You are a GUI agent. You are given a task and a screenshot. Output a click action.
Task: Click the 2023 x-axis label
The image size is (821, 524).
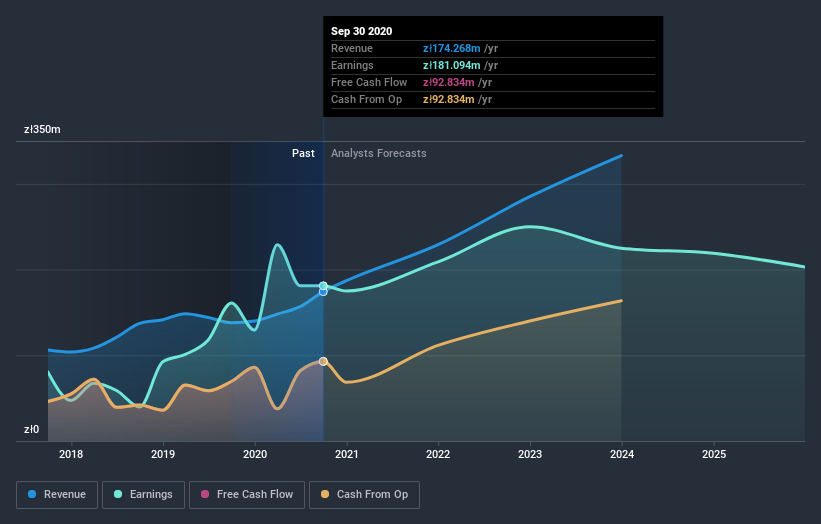530,454
